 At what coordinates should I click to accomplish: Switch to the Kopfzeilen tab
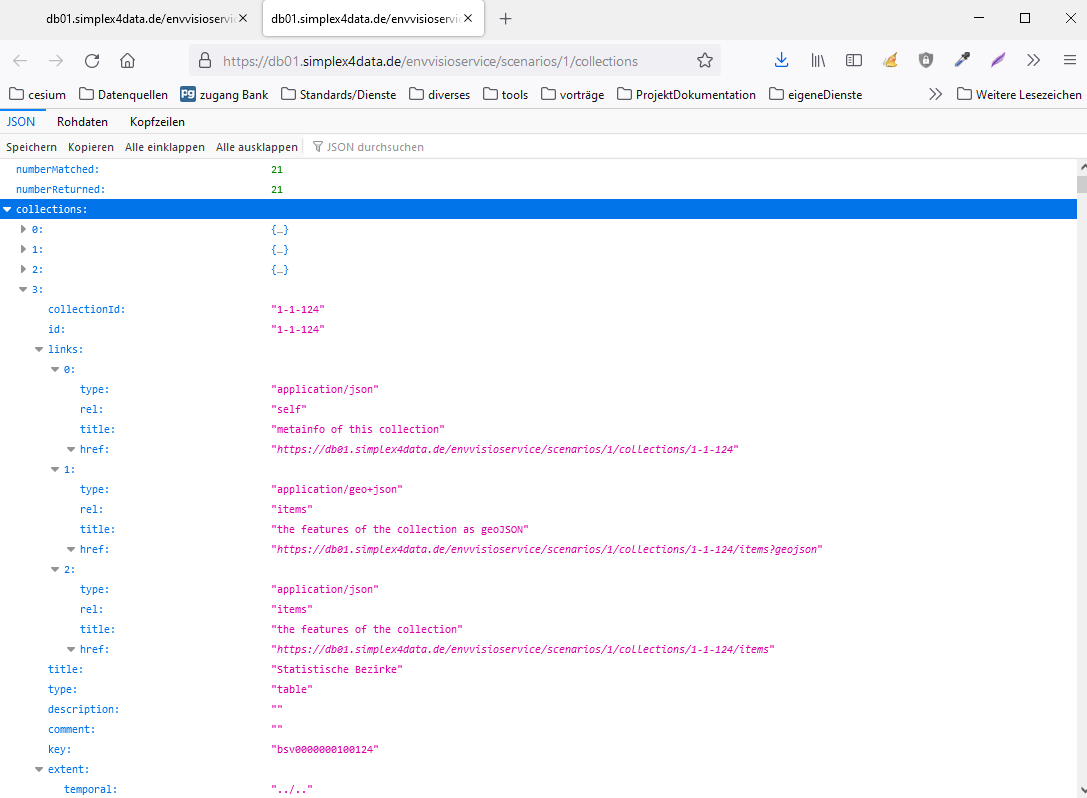[x=157, y=122]
